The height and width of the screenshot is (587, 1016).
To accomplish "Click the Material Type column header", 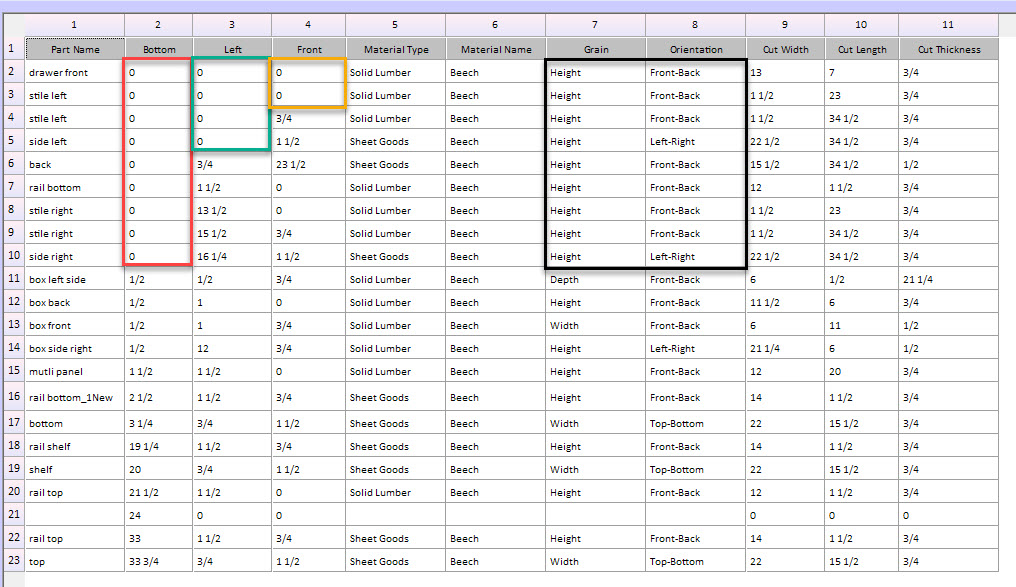I will (396, 49).
